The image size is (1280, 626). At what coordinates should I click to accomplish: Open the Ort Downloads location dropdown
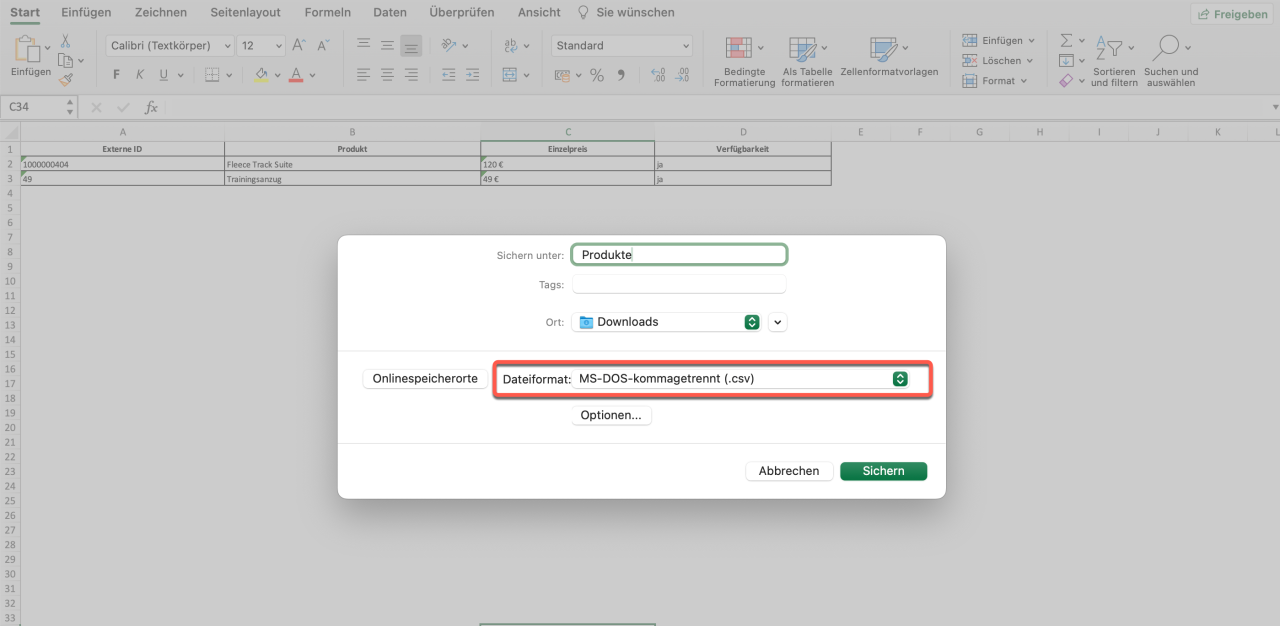[752, 322]
